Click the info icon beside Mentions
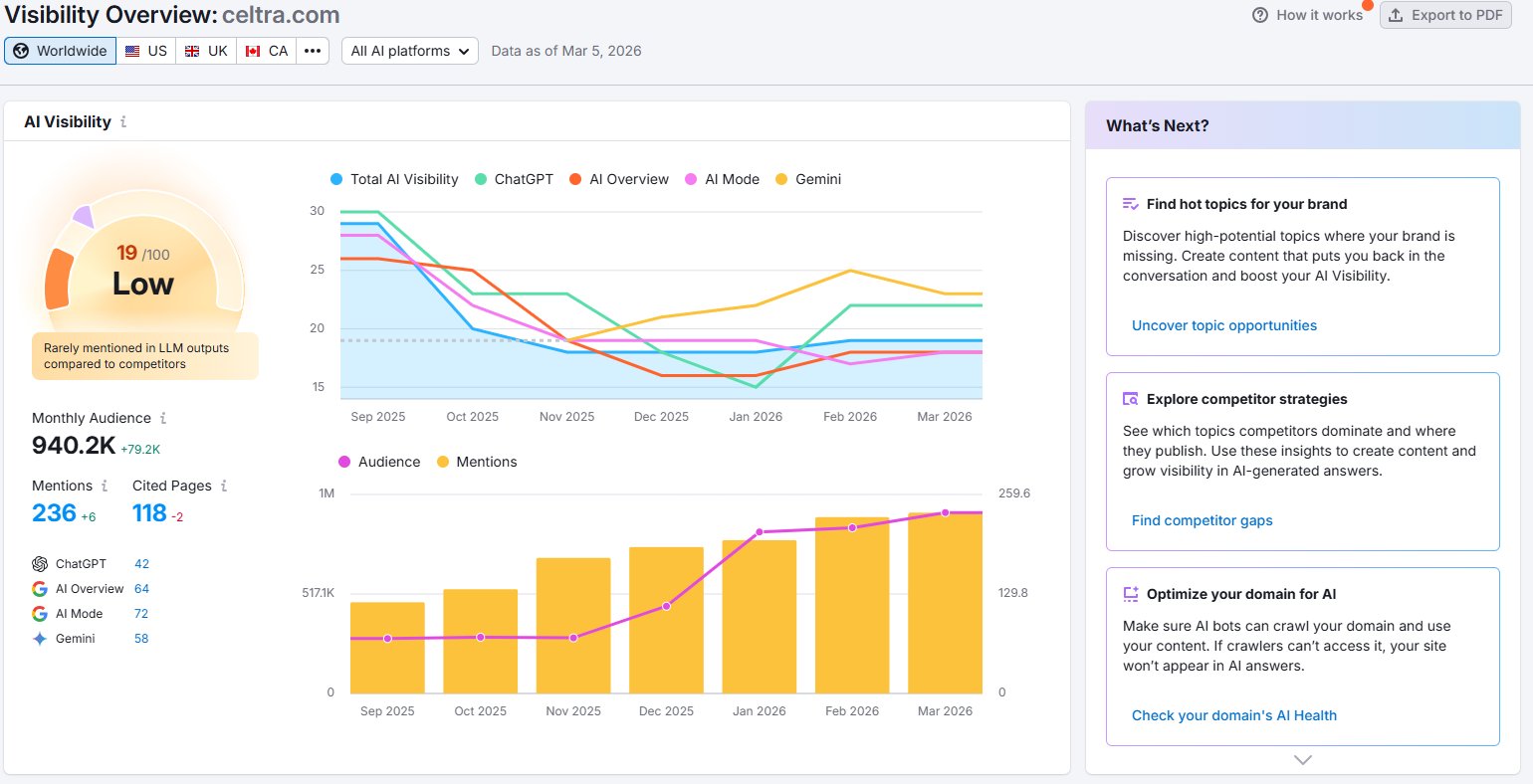This screenshot has height=784, width=1533. pyautogui.click(x=105, y=486)
